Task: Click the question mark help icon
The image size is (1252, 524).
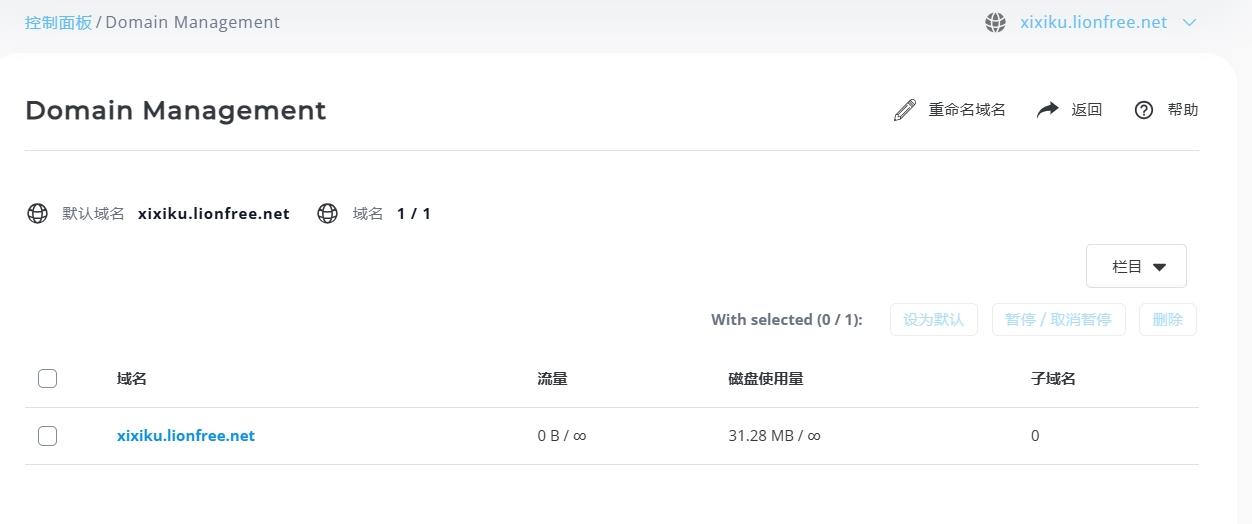Action: pyautogui.click(x=1144, y=110)
